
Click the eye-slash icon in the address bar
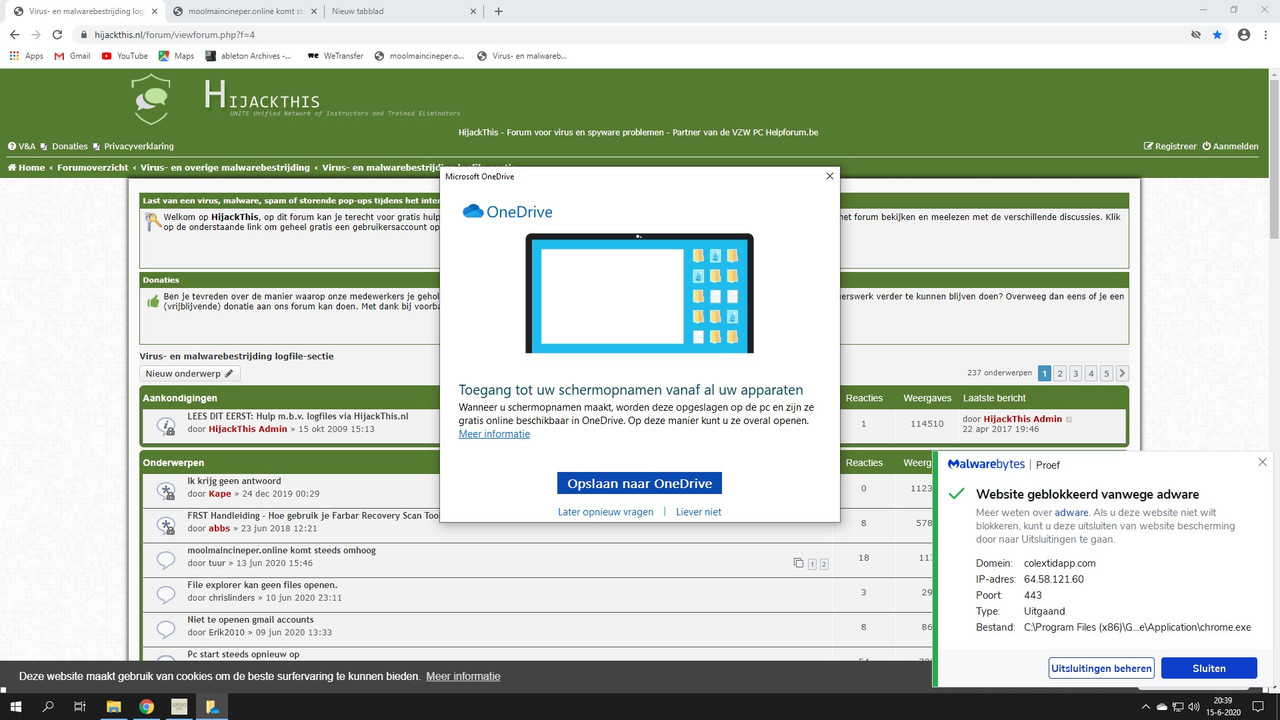coord(1195,34)
